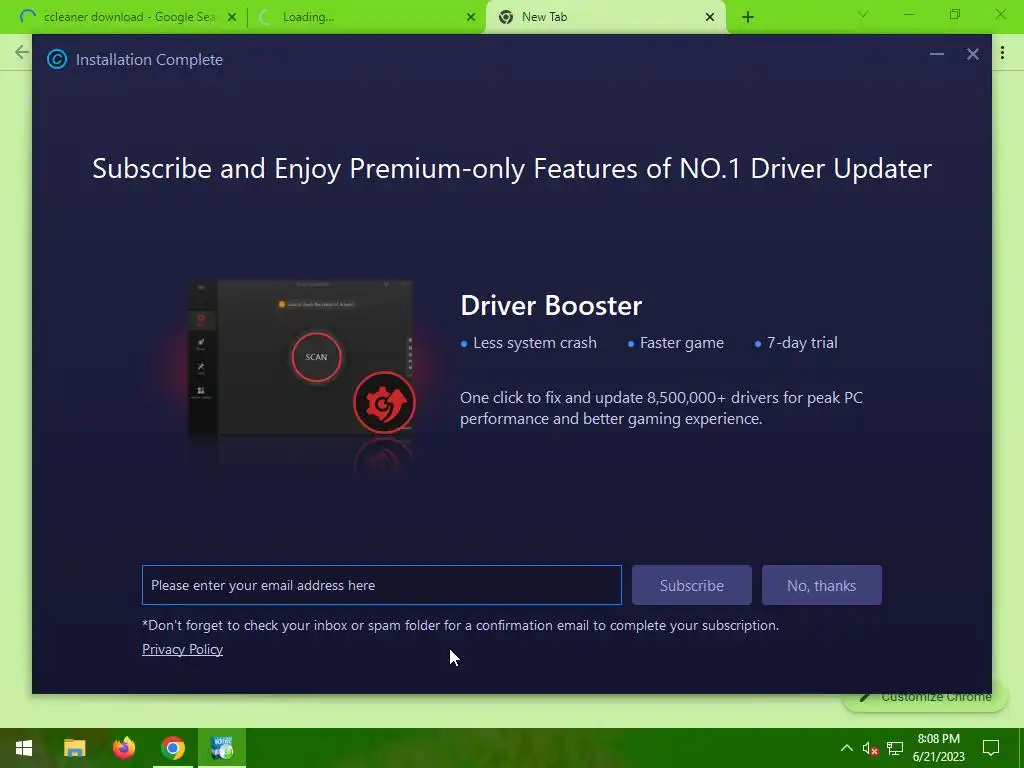Click the network tray icon
This screenshot has width=1024, height=768.
895,748
